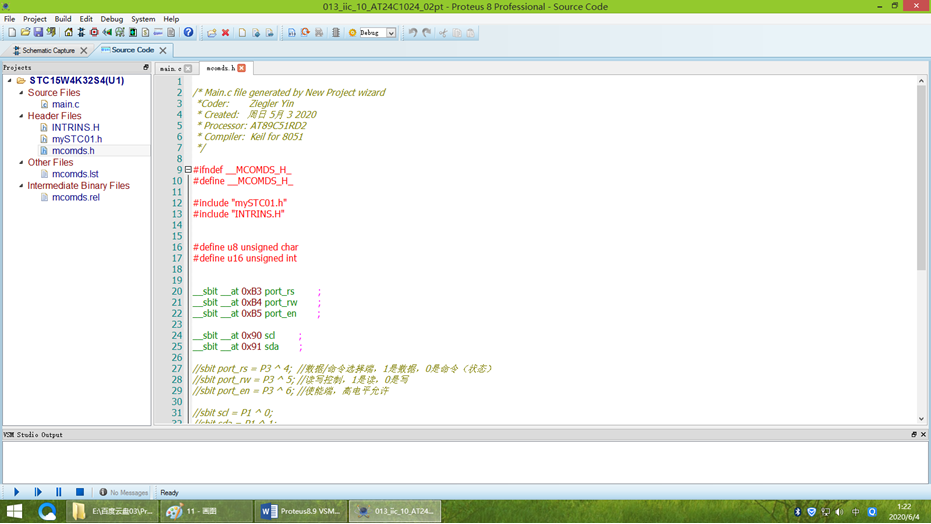Open Windows Start button
The width and height of the screenshot is (931, 524).
14,511
